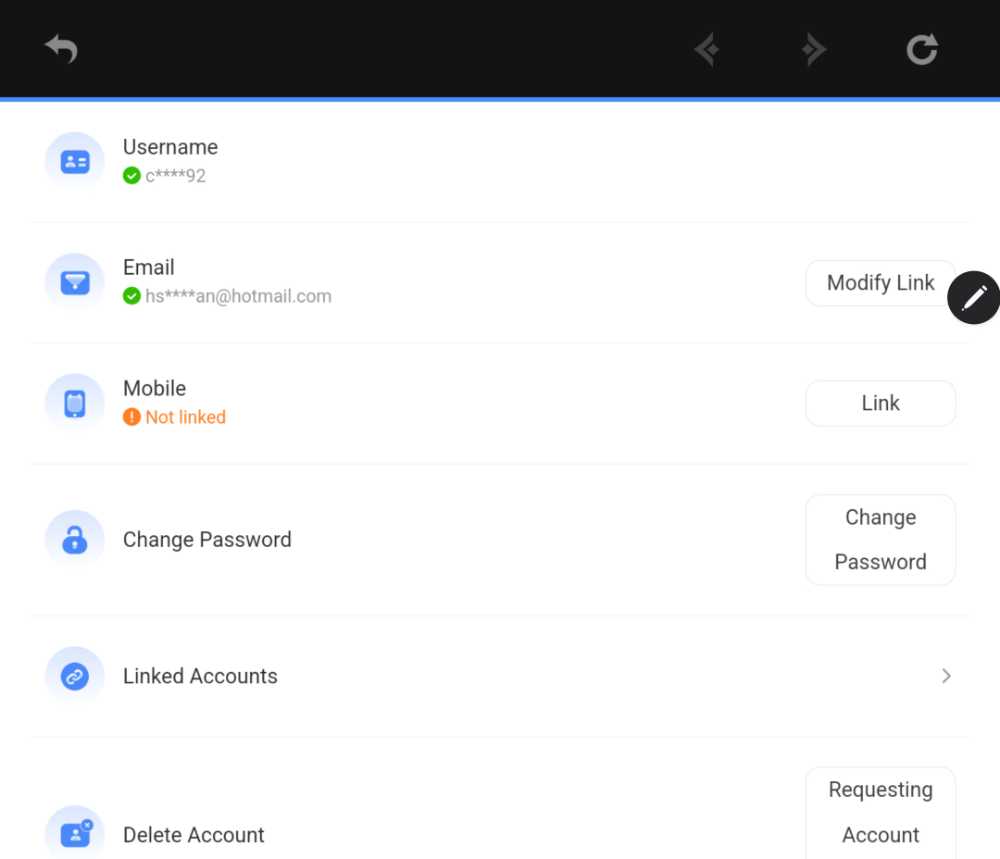Image resolution: width=1000 pixels, height=859 pixels.
Task: Select the Change Password lock icon
Action: click(75, 540)
